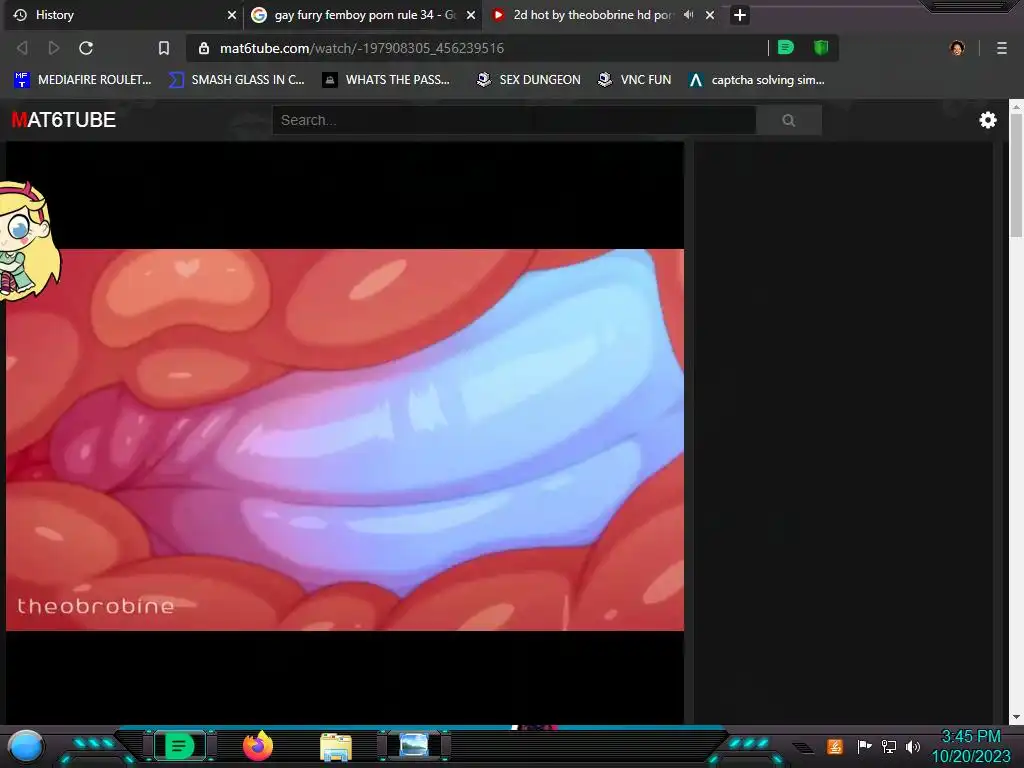Open WHATS THE PASS... bookmark
The height and width of the screenshot is (768, 1024).
click(387, 80)
